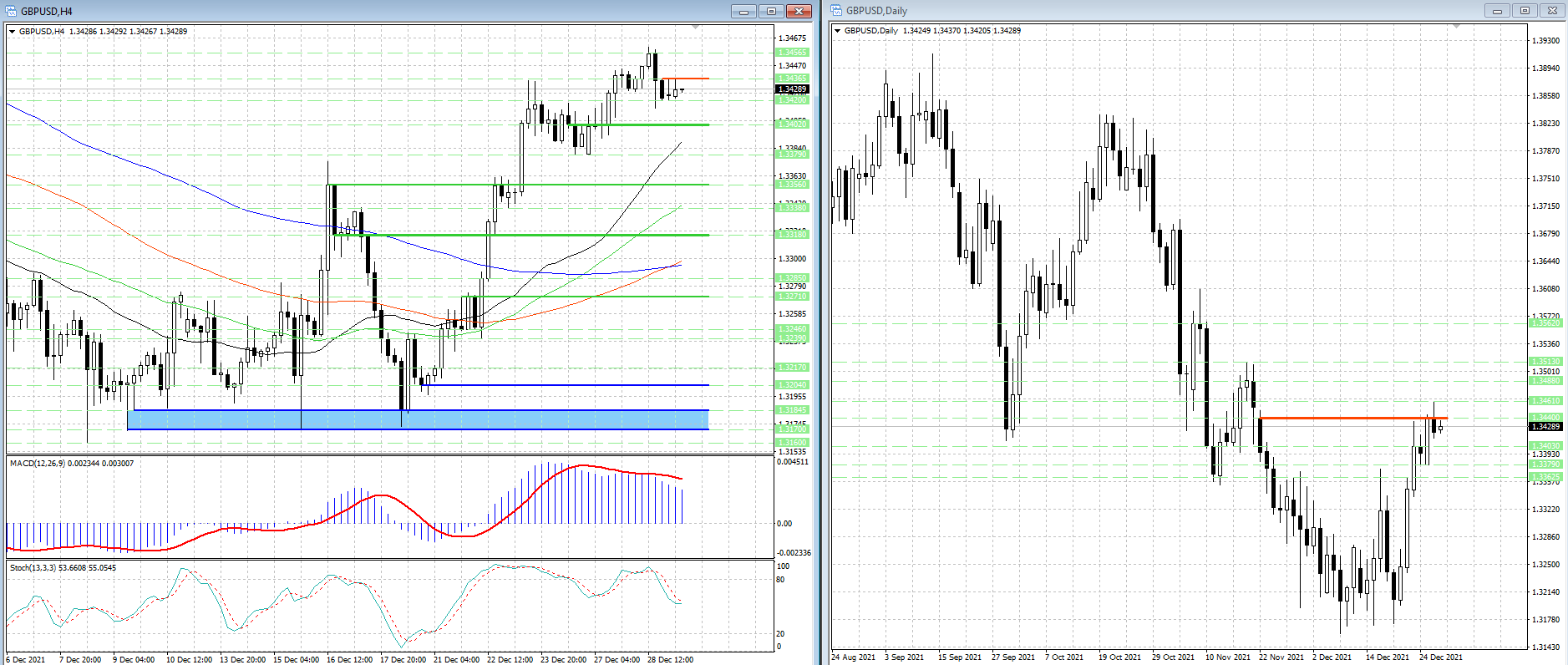Click the blue support zone rectangle
Screen dimensions: 1568x665
[x=418, y=419]
